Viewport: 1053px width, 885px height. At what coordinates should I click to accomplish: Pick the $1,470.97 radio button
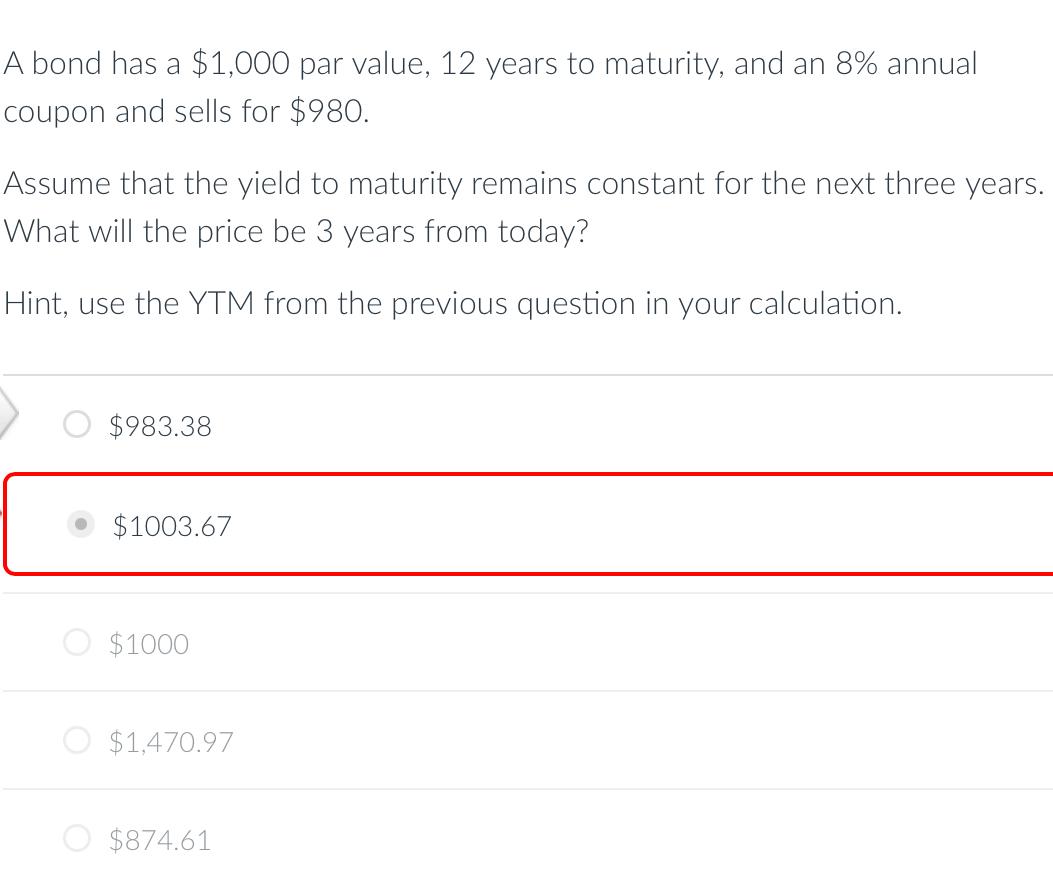pyautogui.click(x=77, y=740)
